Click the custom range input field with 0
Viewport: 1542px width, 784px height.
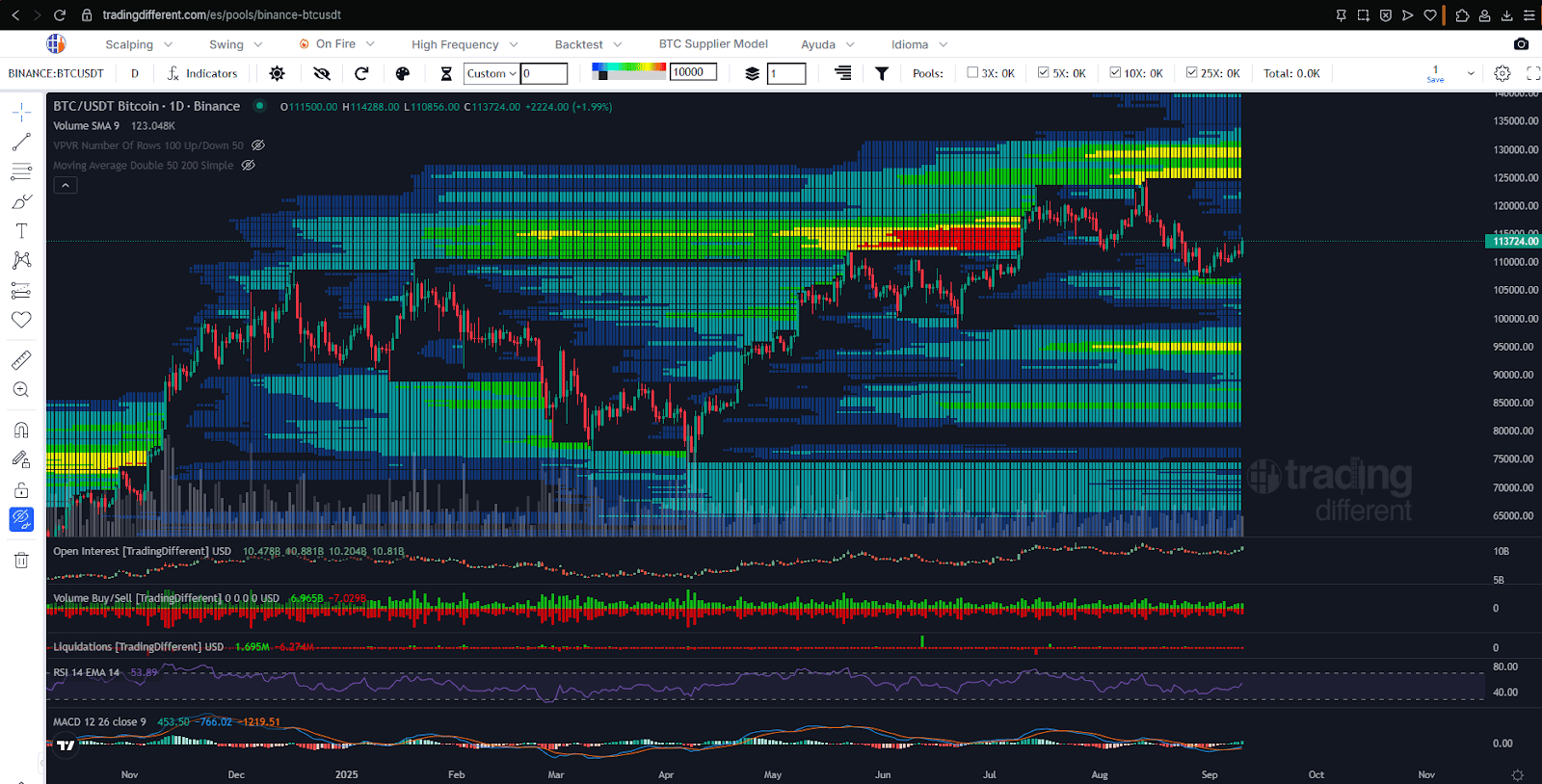pos(545,73)
